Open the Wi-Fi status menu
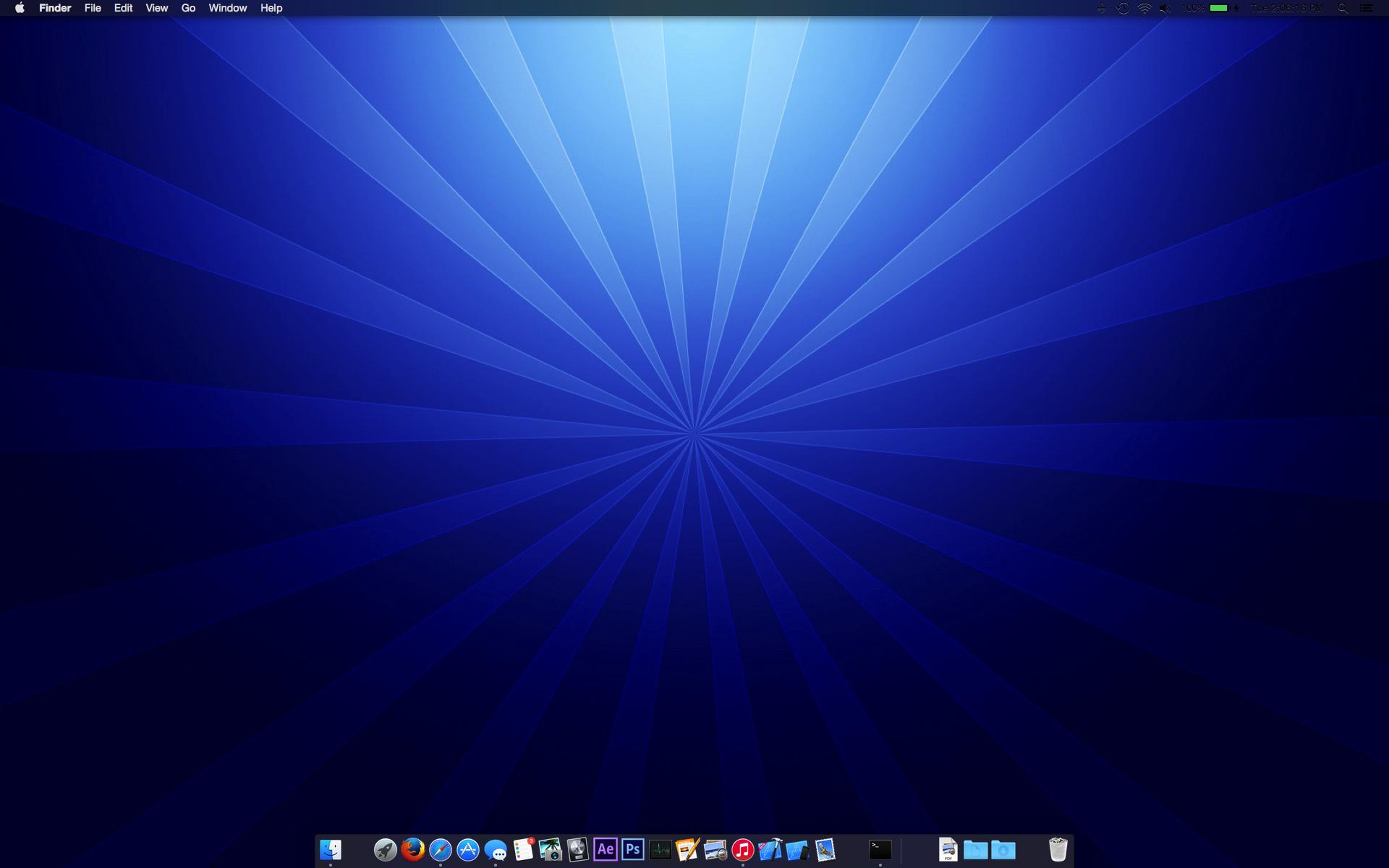The width and height of the screenshot is (1389, 868). click(1144, 8)
